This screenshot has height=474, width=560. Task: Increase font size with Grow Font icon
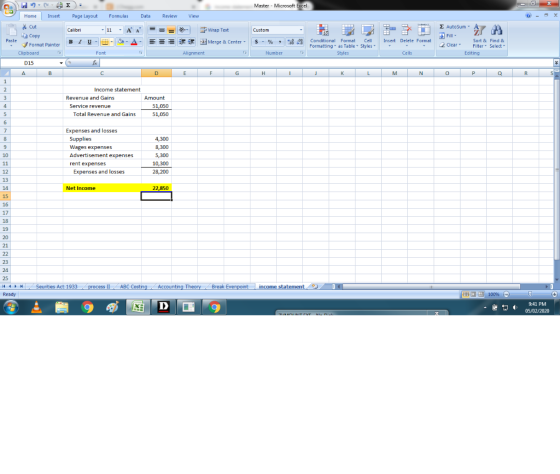coord(129,30)
